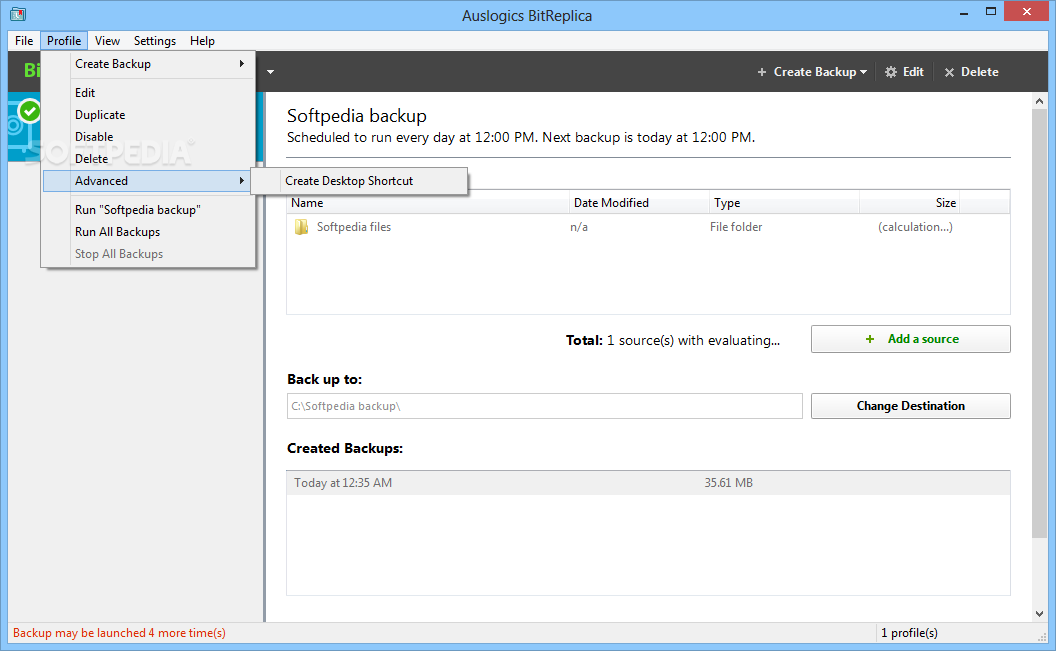The width and height of the screenshot is (1056, 651).
Task: Click the 35.61 MB backup size value
Action: coord(729,483)
